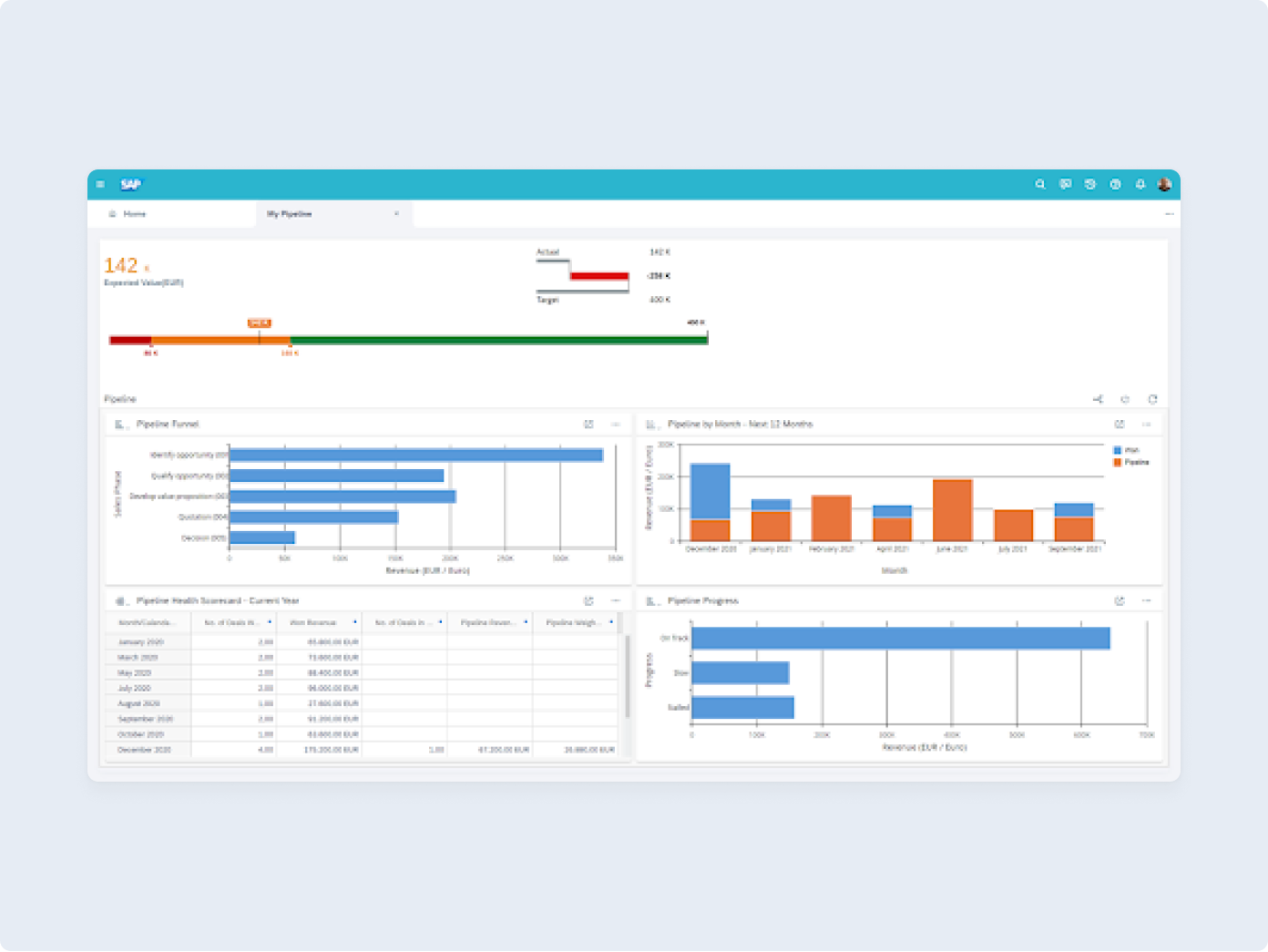Screen dimensions: 1268x952
Task: Open search in the top bar
Action: point(1040,184)
